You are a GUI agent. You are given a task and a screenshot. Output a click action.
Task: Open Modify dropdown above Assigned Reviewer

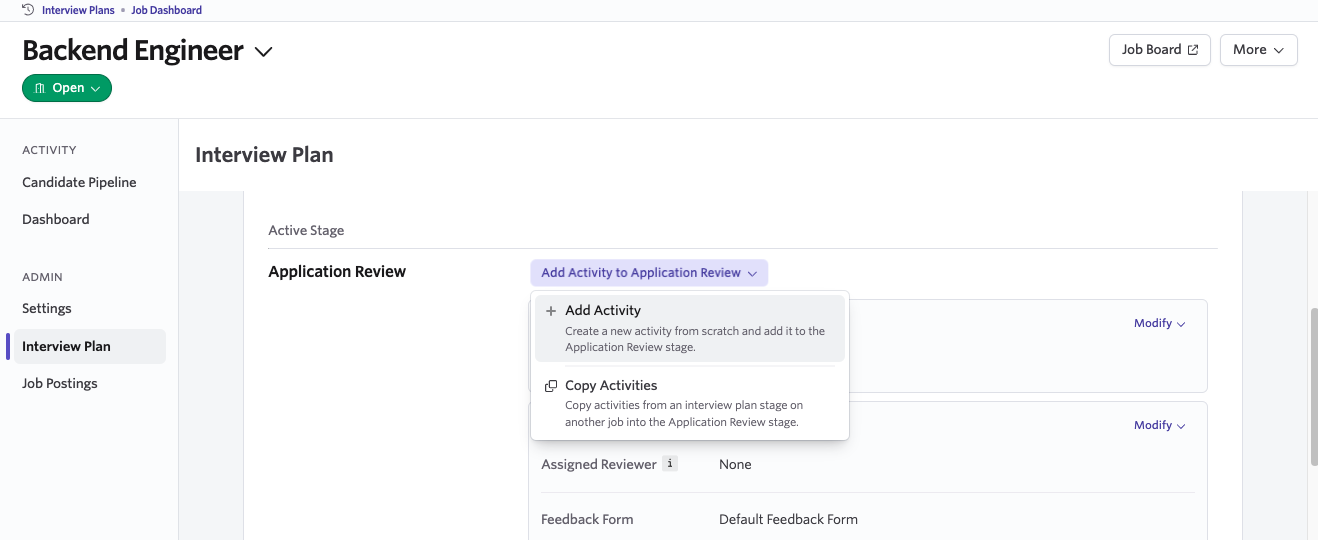[1159, 426]
